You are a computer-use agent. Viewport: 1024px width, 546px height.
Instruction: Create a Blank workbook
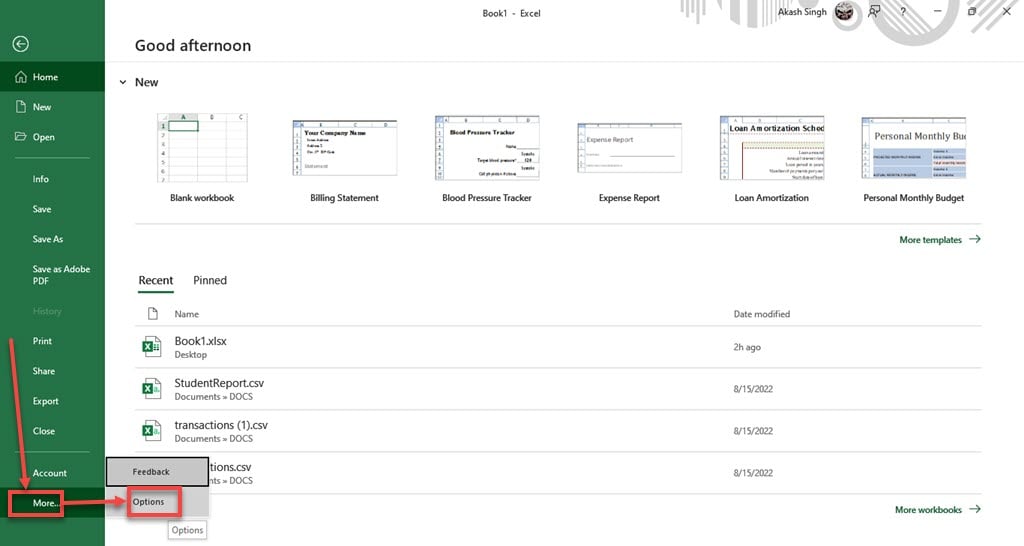pos(202,157)
